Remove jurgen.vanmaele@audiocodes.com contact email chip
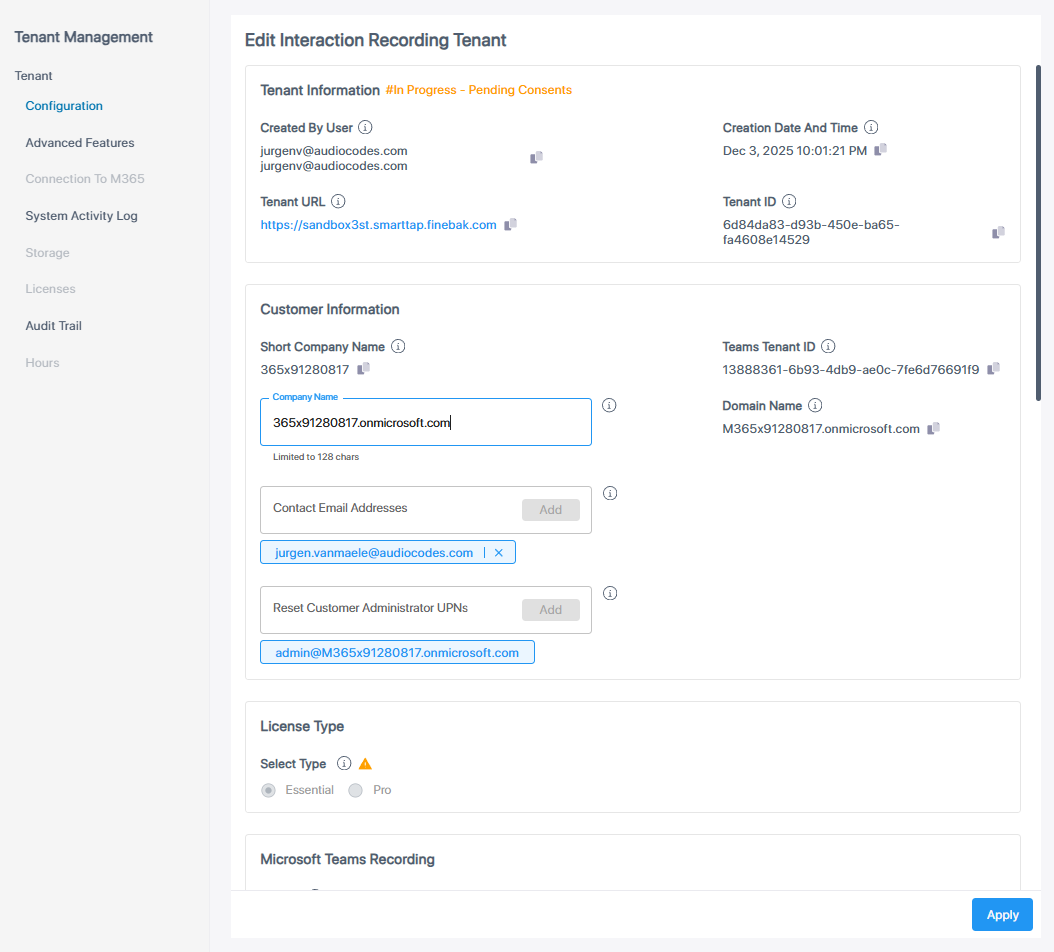 498,553
